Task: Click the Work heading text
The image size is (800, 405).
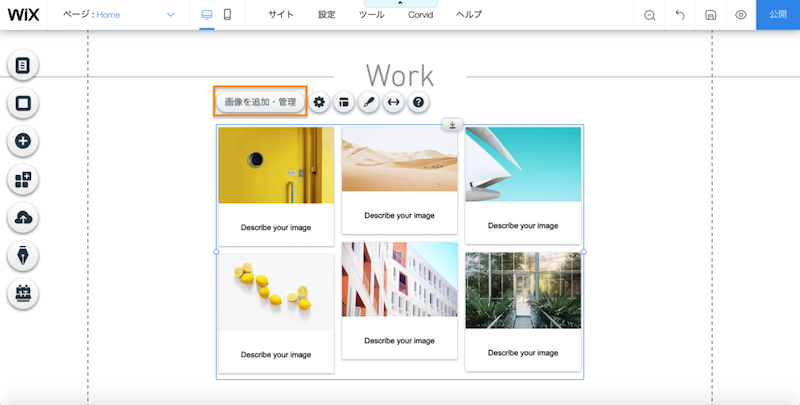Action: pos(400,76)
